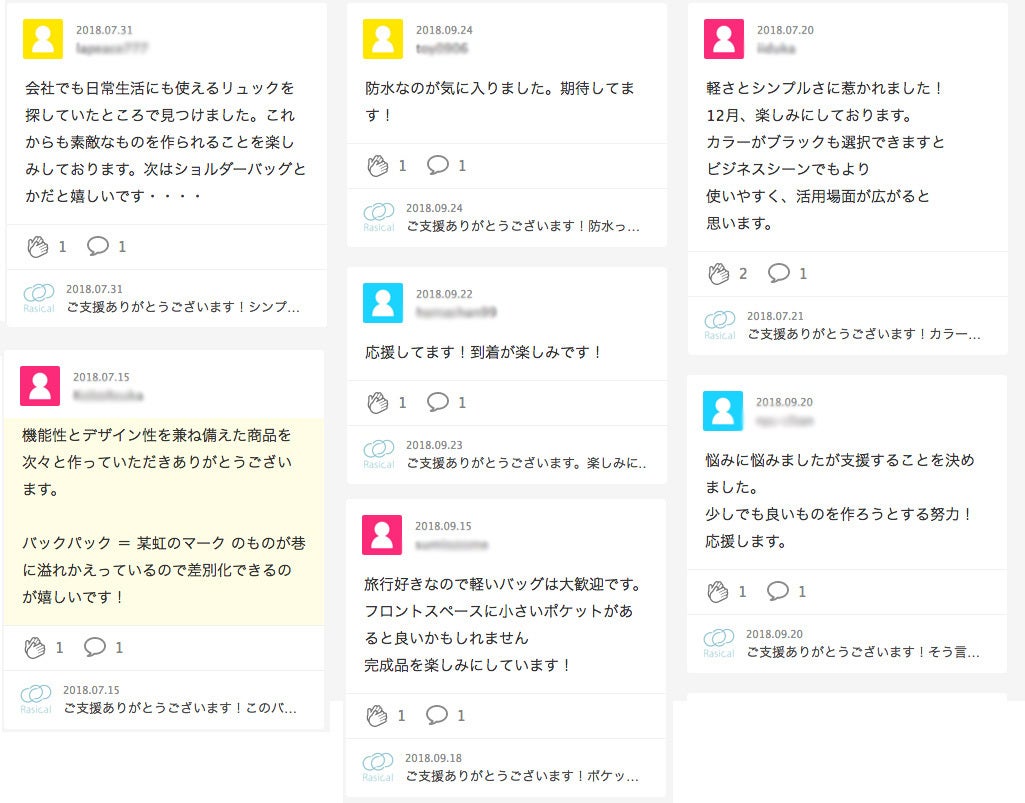
Task: Click clap icon on 2018.07.31 comment
Action: coord(38,246)
